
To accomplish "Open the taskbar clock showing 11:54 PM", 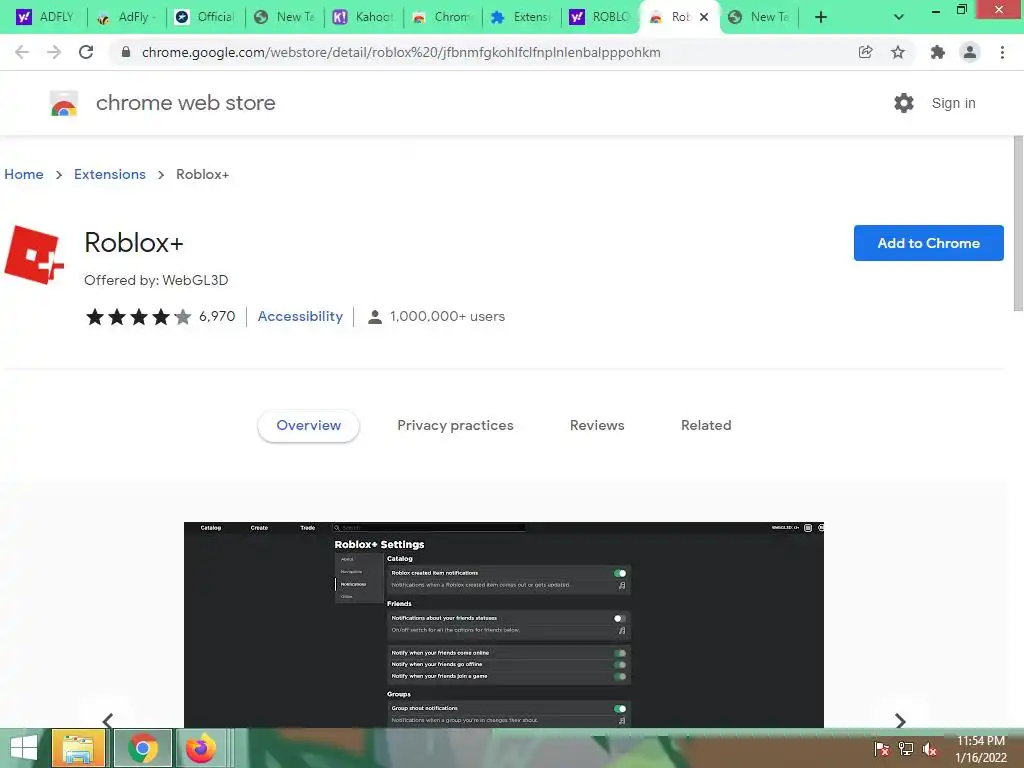I will click(x=981, y=749).
